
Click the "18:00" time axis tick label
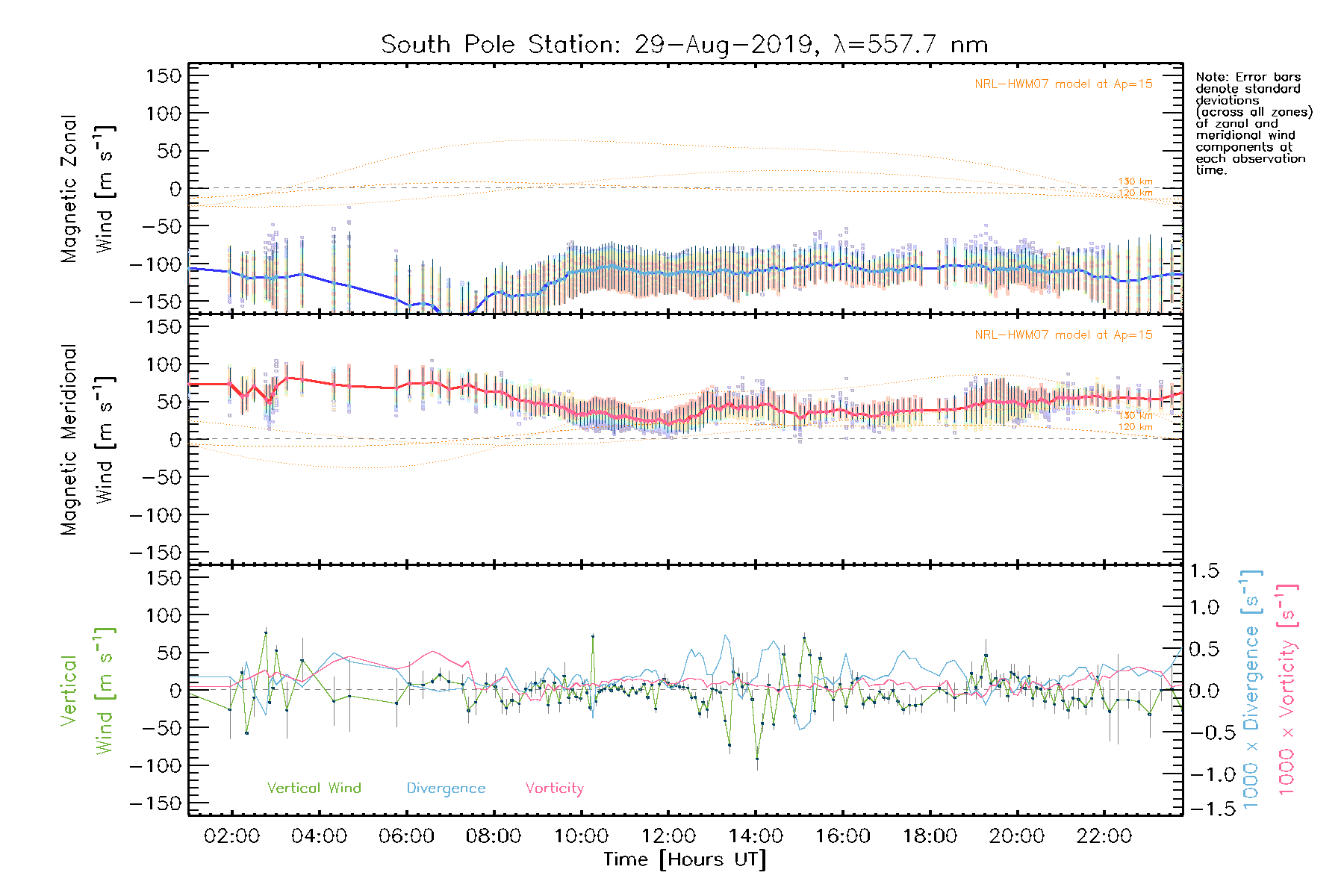[930, 836]
